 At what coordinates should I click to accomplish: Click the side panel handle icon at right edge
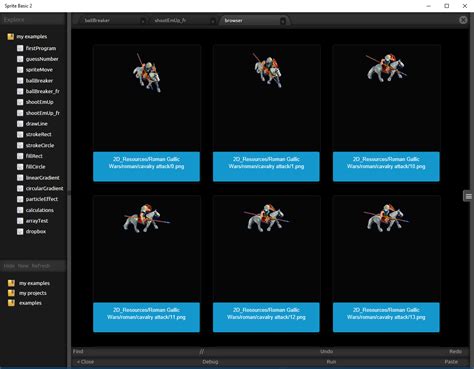tap(468, 196)
